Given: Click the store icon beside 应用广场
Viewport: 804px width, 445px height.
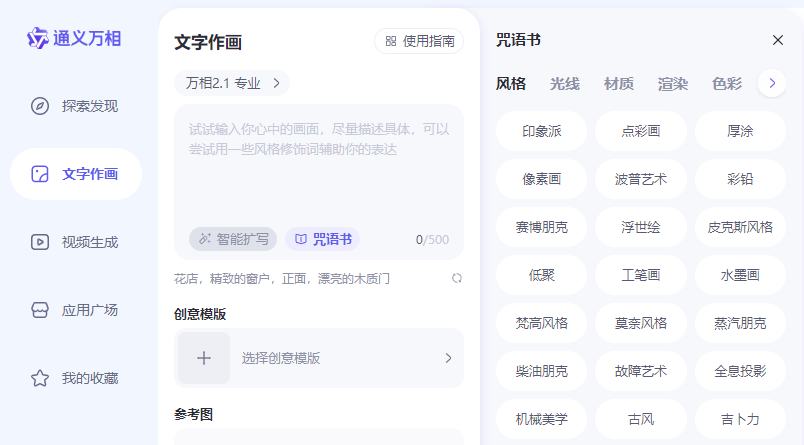Looking at the screenshot, I should coord(39,310).
